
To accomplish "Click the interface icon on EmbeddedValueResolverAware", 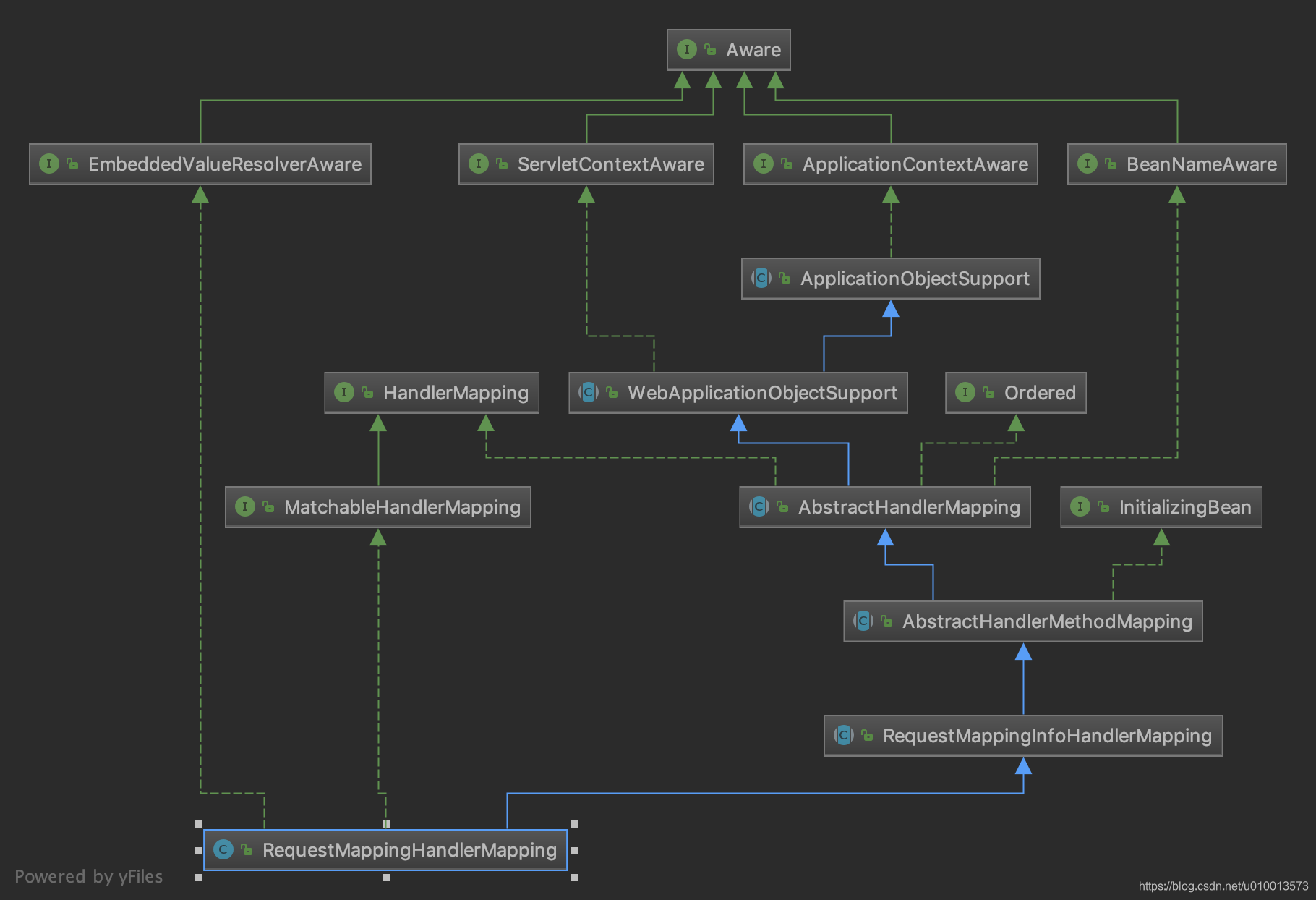I will pyautogui.click(x=49, y=164).
